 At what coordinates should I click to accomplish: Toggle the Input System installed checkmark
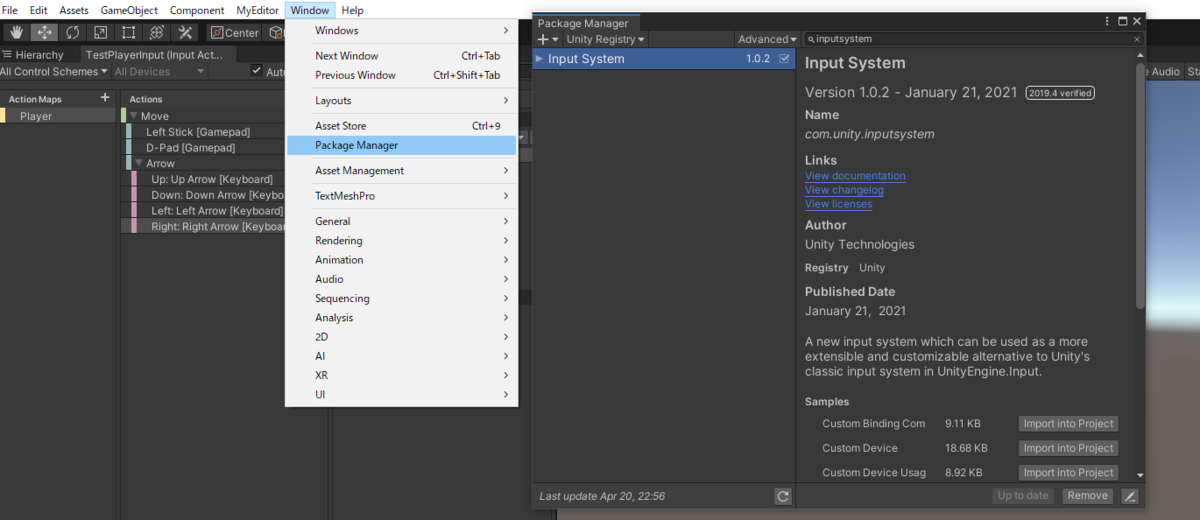tap(784, 59)
